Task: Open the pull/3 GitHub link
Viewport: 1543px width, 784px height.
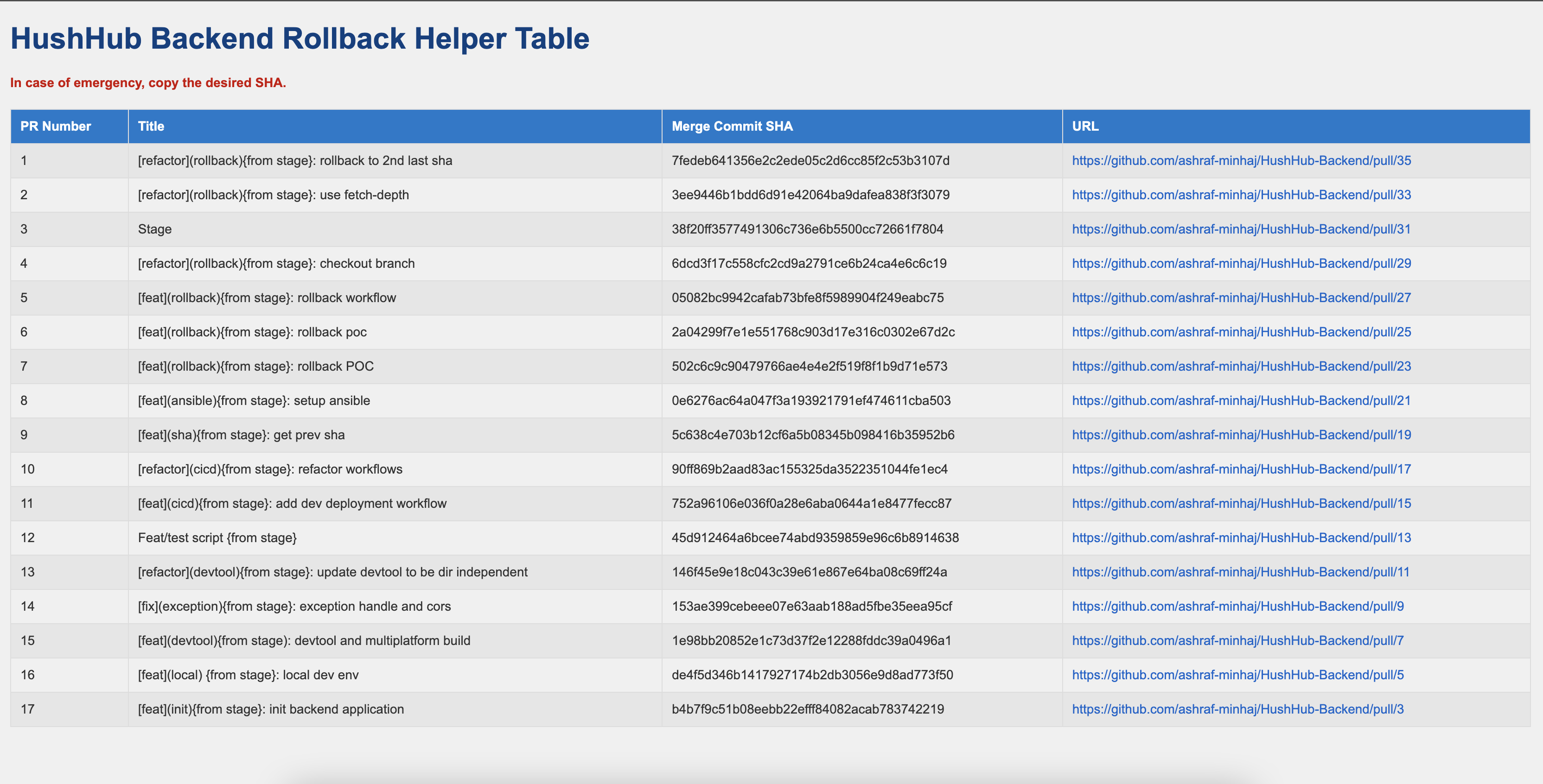Action: pos(1237,709)
